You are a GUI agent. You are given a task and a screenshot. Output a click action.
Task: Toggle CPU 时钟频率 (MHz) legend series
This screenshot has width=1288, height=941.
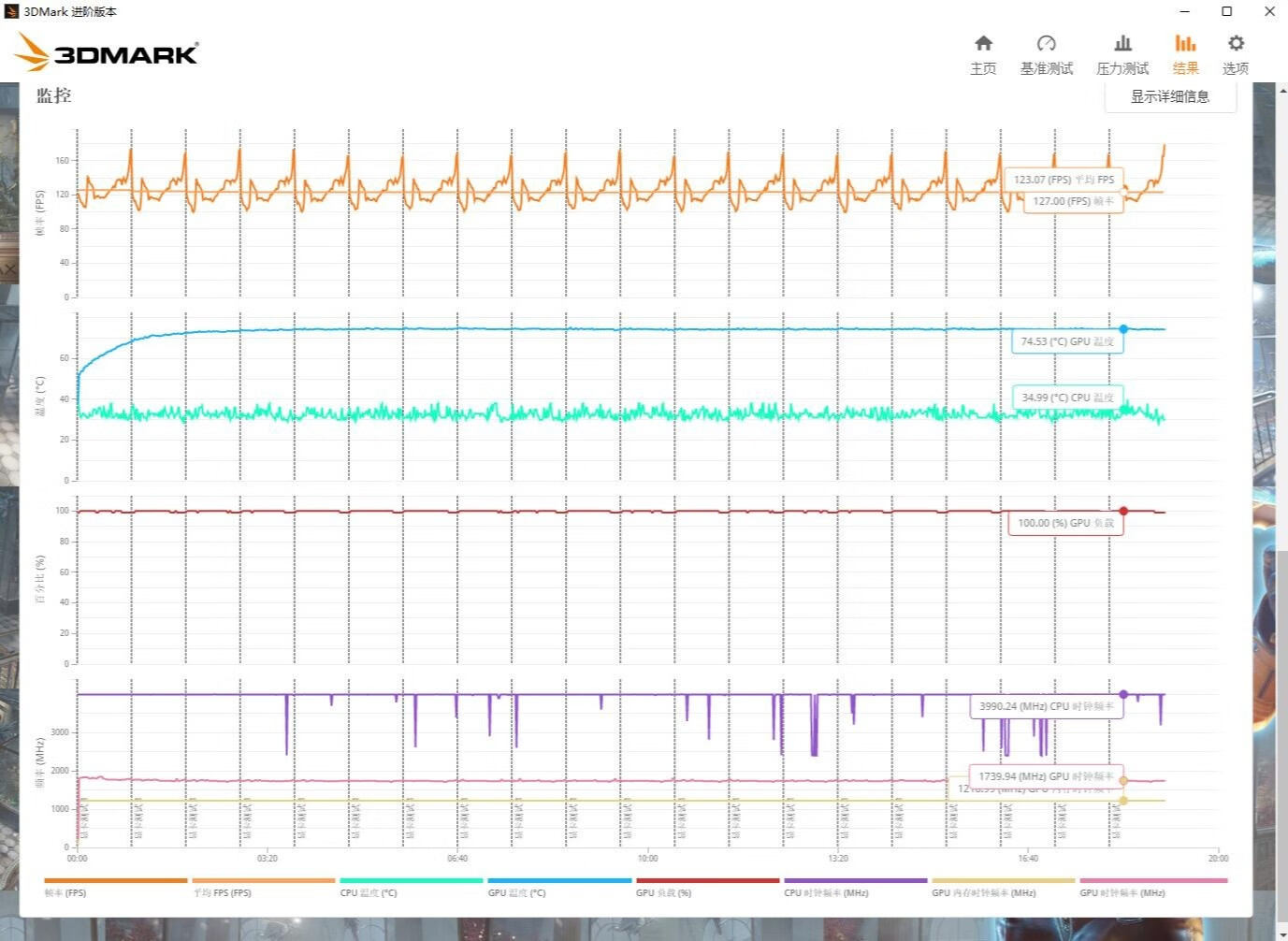coord(855,887)
